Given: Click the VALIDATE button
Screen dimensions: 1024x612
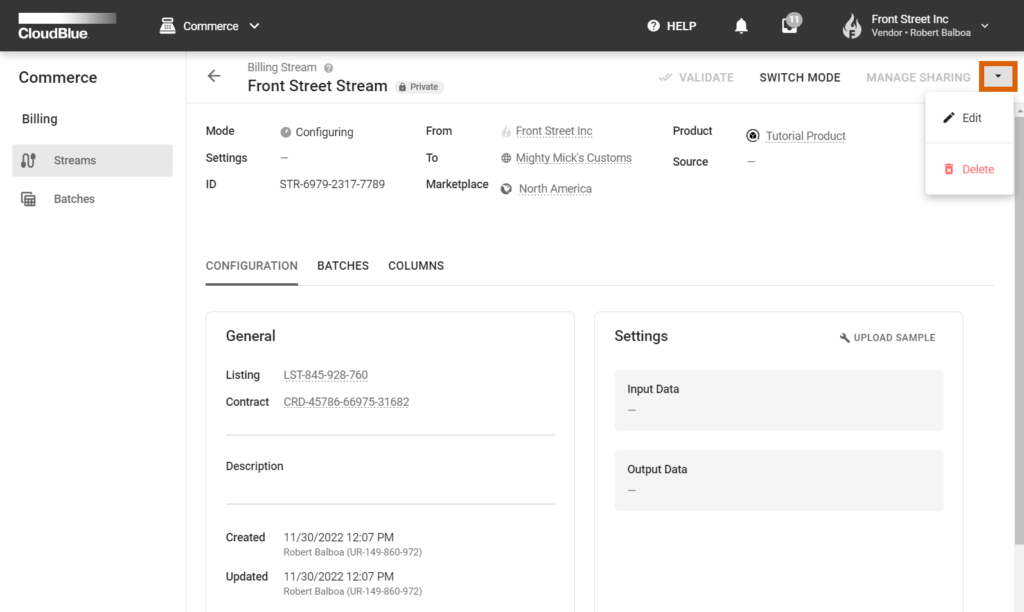Looking at the screenshot, I should point(696,78).
